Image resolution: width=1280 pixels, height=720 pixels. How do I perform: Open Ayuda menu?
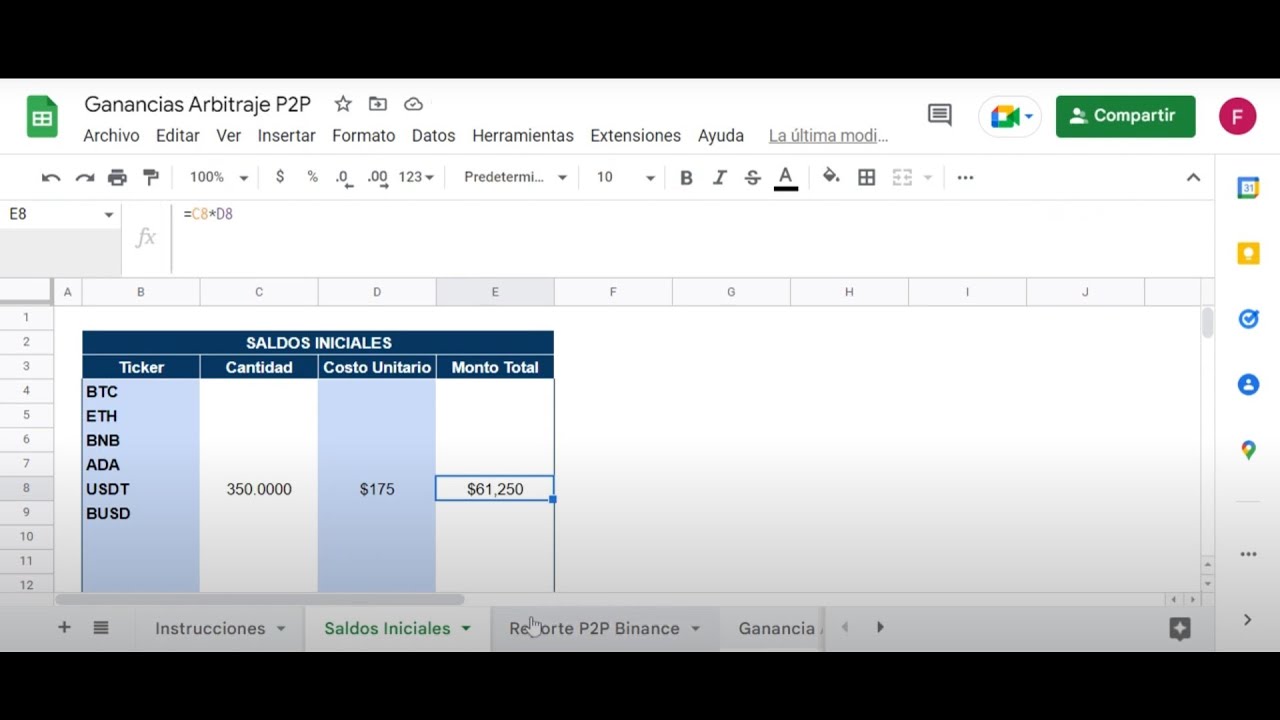721,136
